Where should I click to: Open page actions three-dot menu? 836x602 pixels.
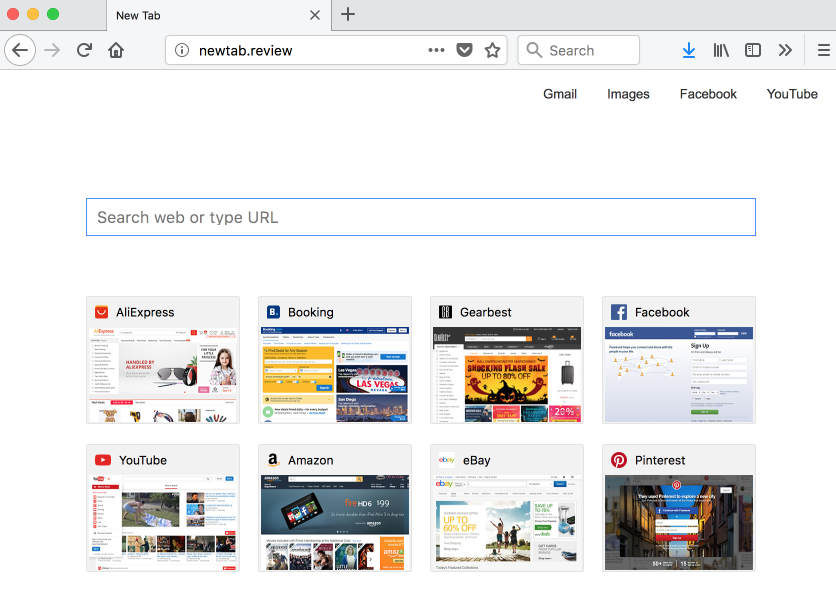436,50
